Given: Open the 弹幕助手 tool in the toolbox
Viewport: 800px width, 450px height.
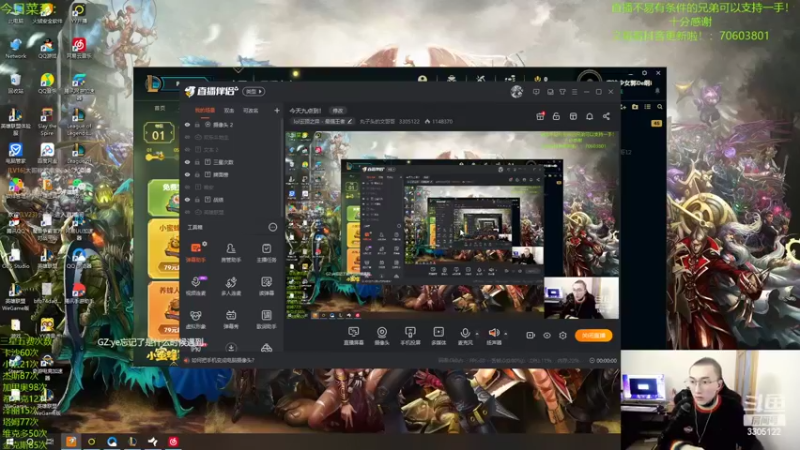Looking at the screenshot, I should (195, 252).
